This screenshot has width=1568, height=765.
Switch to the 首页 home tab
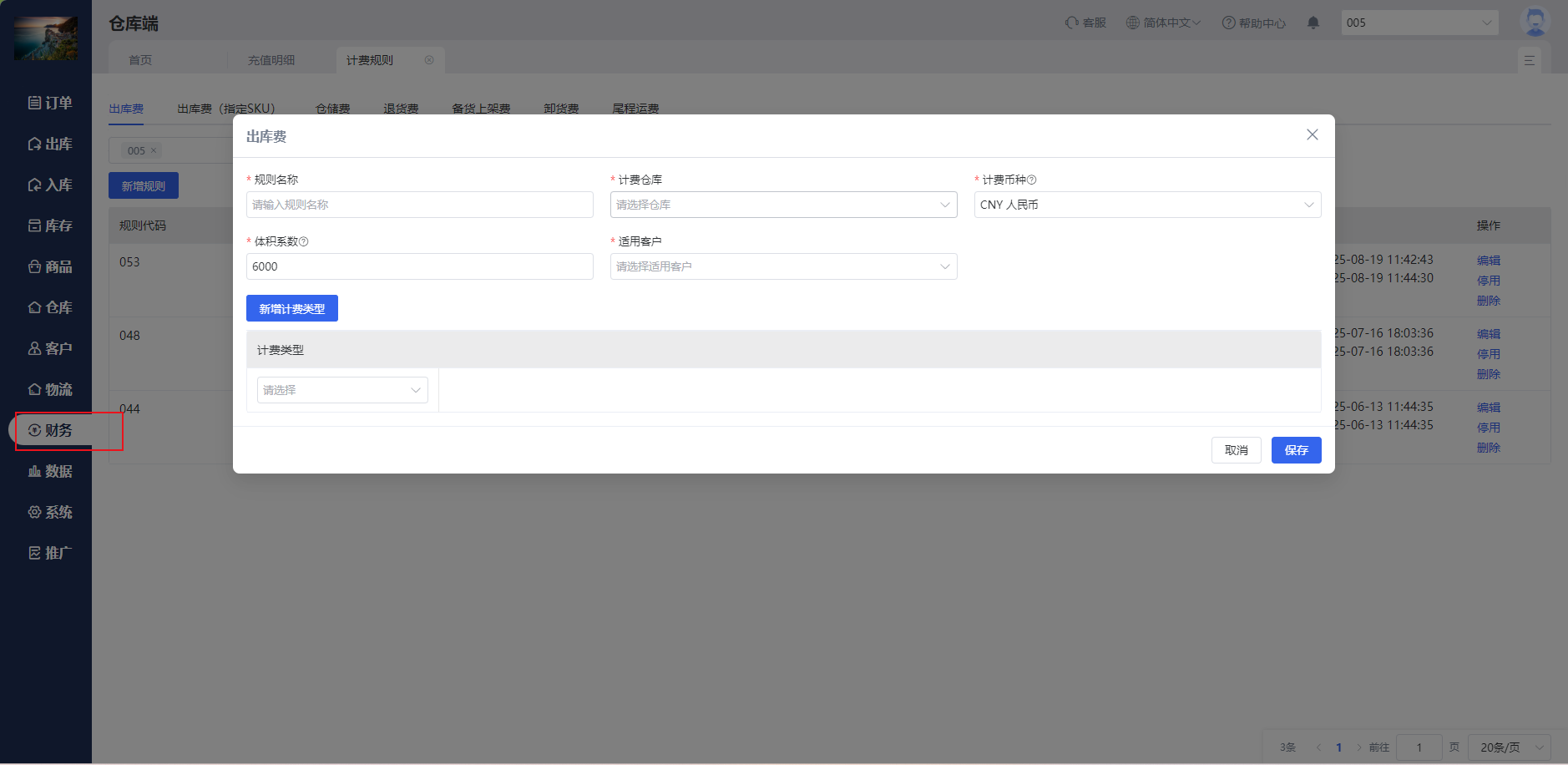[140, 60]
